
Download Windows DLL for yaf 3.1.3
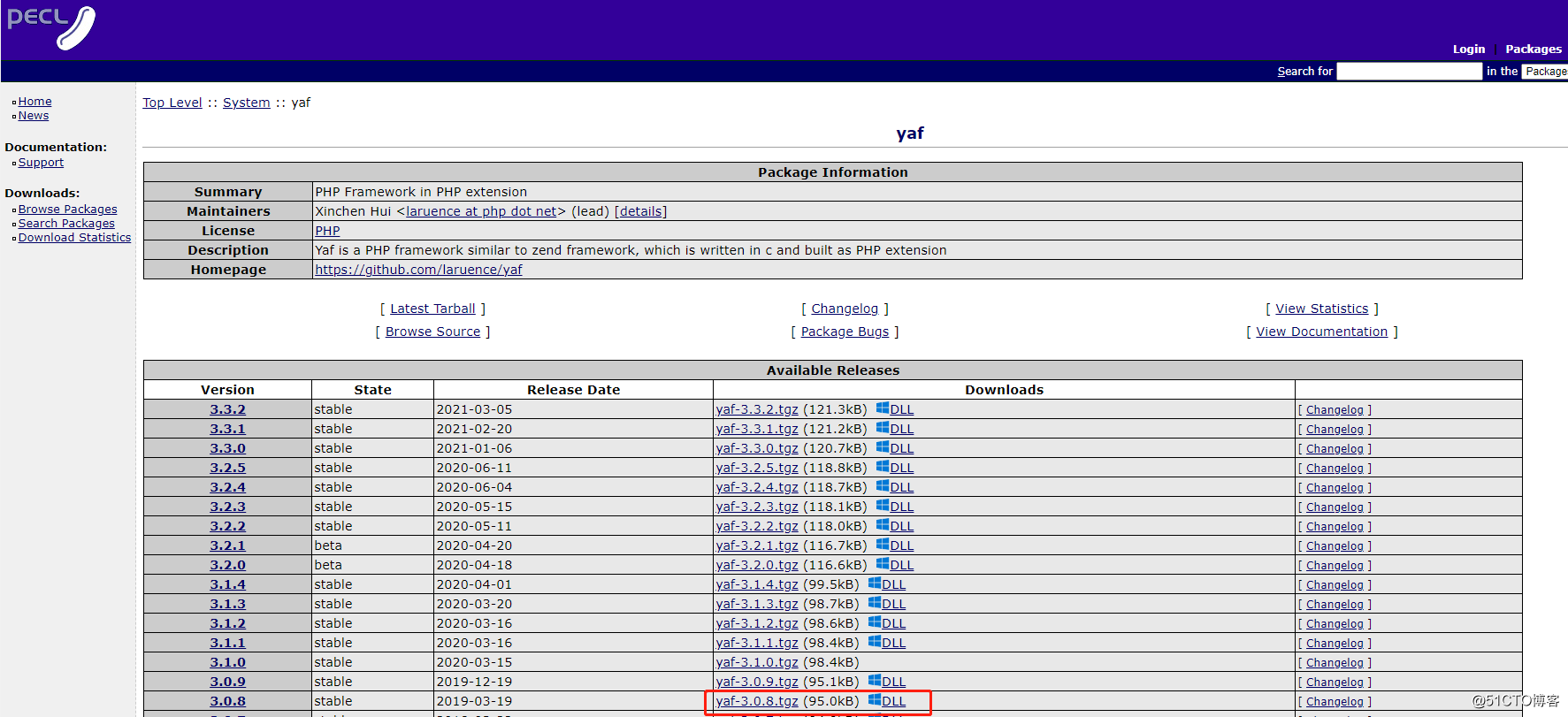click(887, 604)
